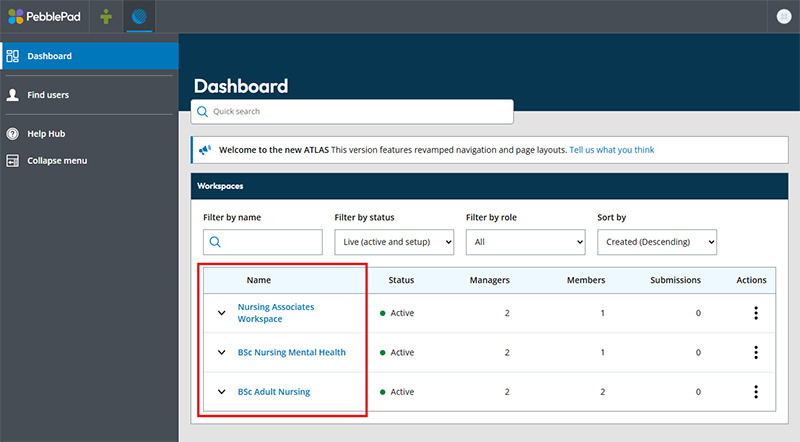Click the Find users person icon
The image size is (800, 442).
13,95
